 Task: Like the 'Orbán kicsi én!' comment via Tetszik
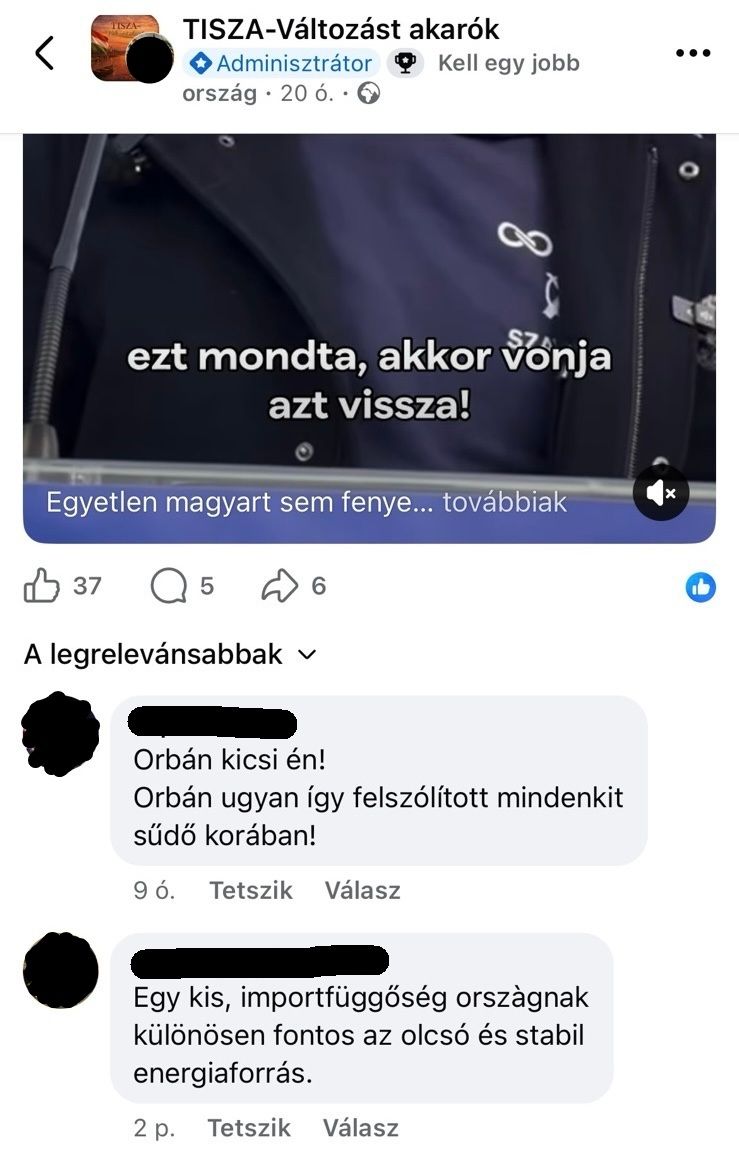(251, 890)
